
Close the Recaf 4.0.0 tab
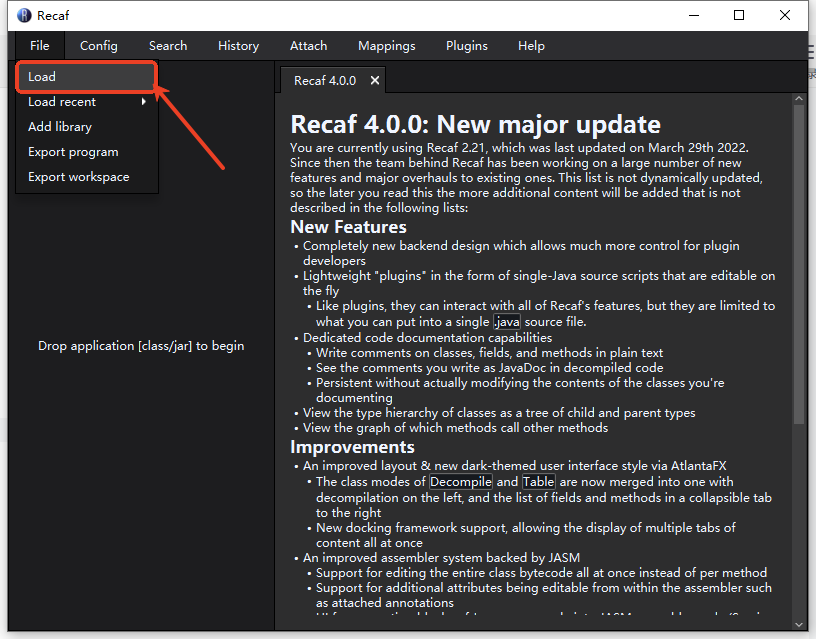click(x=374, y=81)
